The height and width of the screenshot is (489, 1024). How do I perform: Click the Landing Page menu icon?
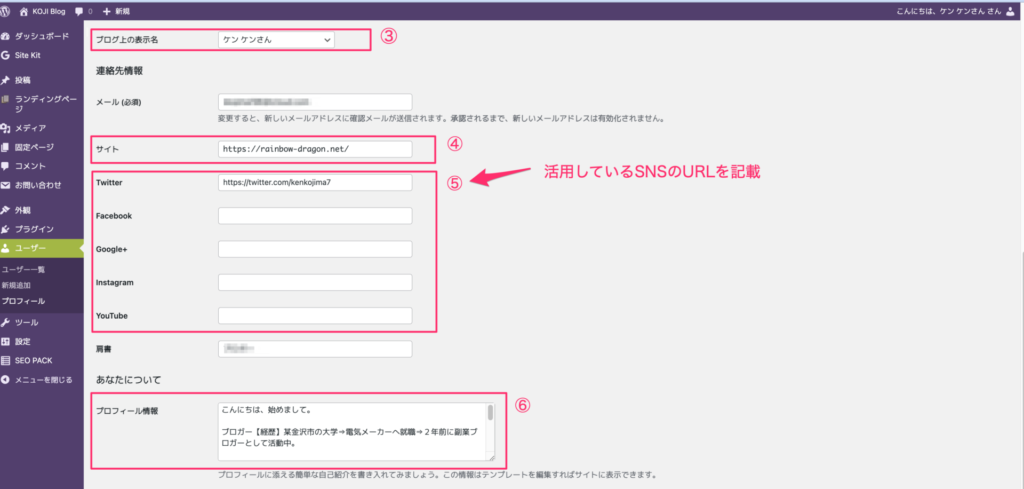click(x=5, y=99)
